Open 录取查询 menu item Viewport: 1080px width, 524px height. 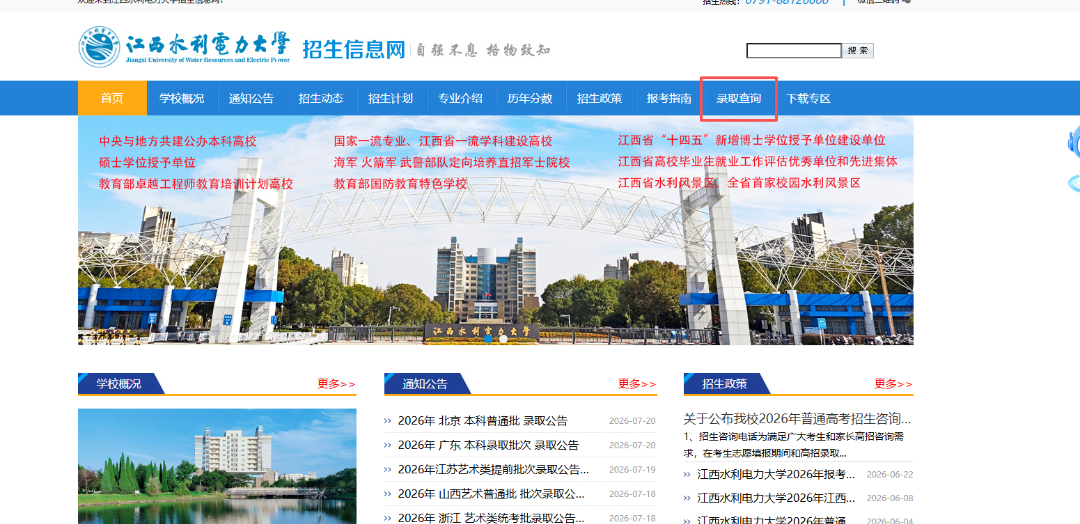[738, 98]
